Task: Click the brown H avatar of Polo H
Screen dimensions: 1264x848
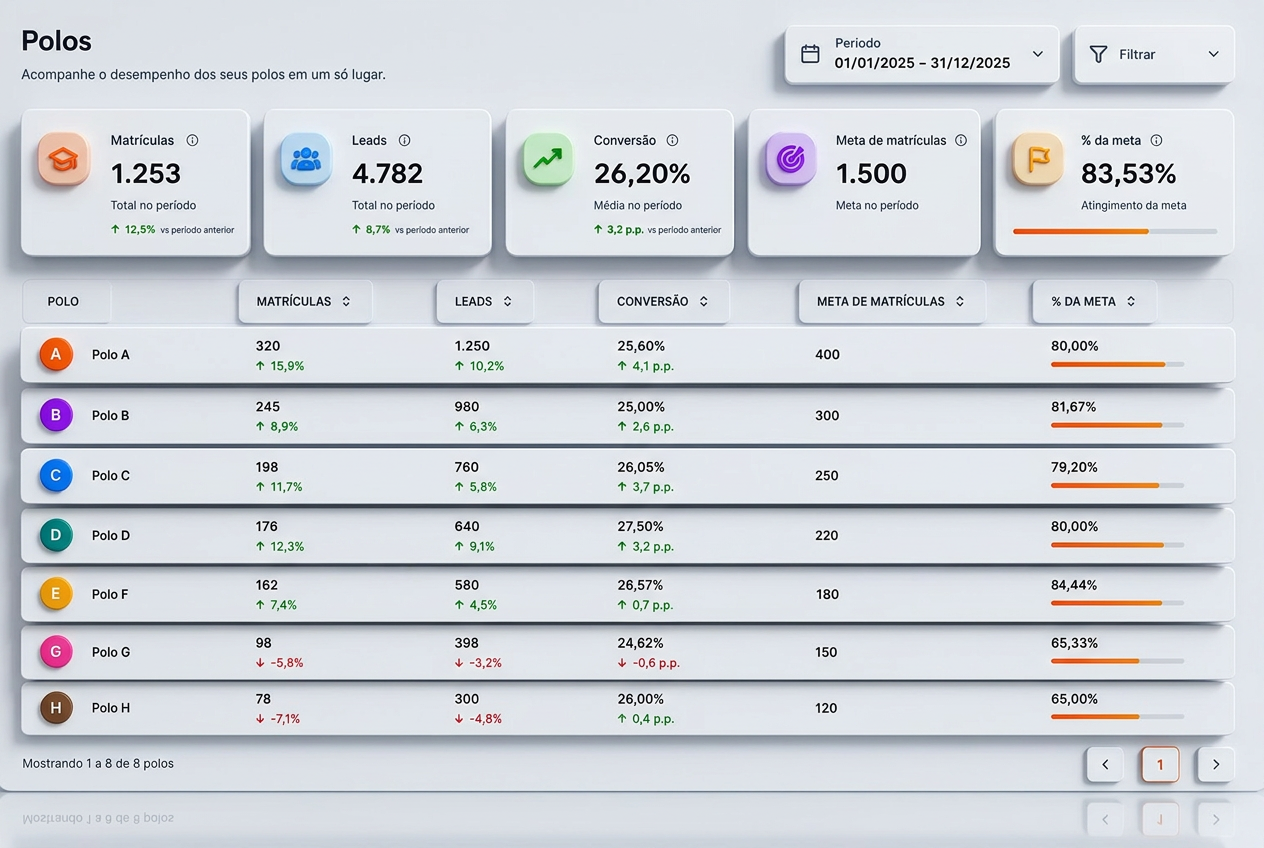Action: pos(56,708)
